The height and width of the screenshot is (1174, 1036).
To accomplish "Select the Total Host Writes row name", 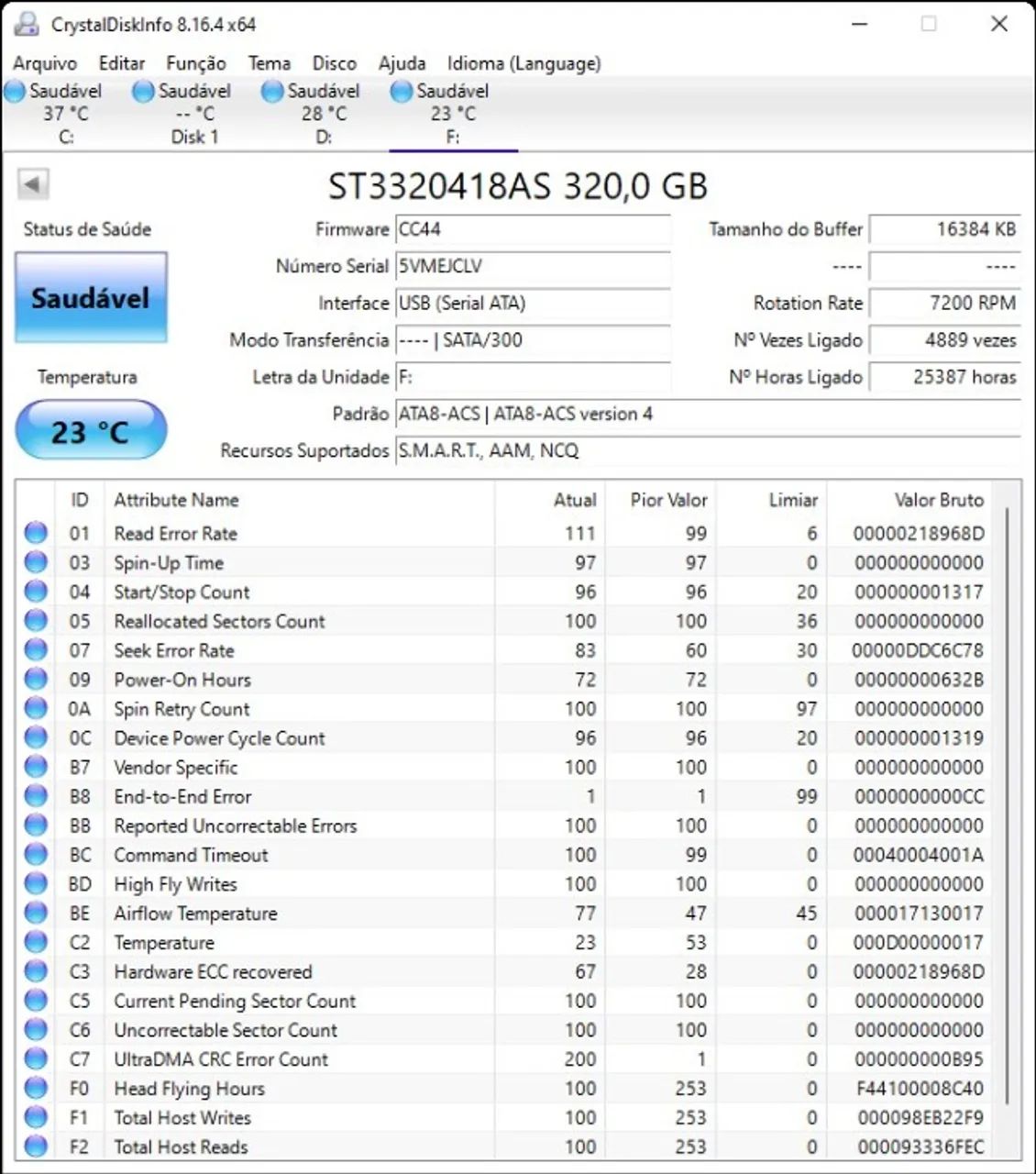I will pyautogui.click(x=182, y=1118).
